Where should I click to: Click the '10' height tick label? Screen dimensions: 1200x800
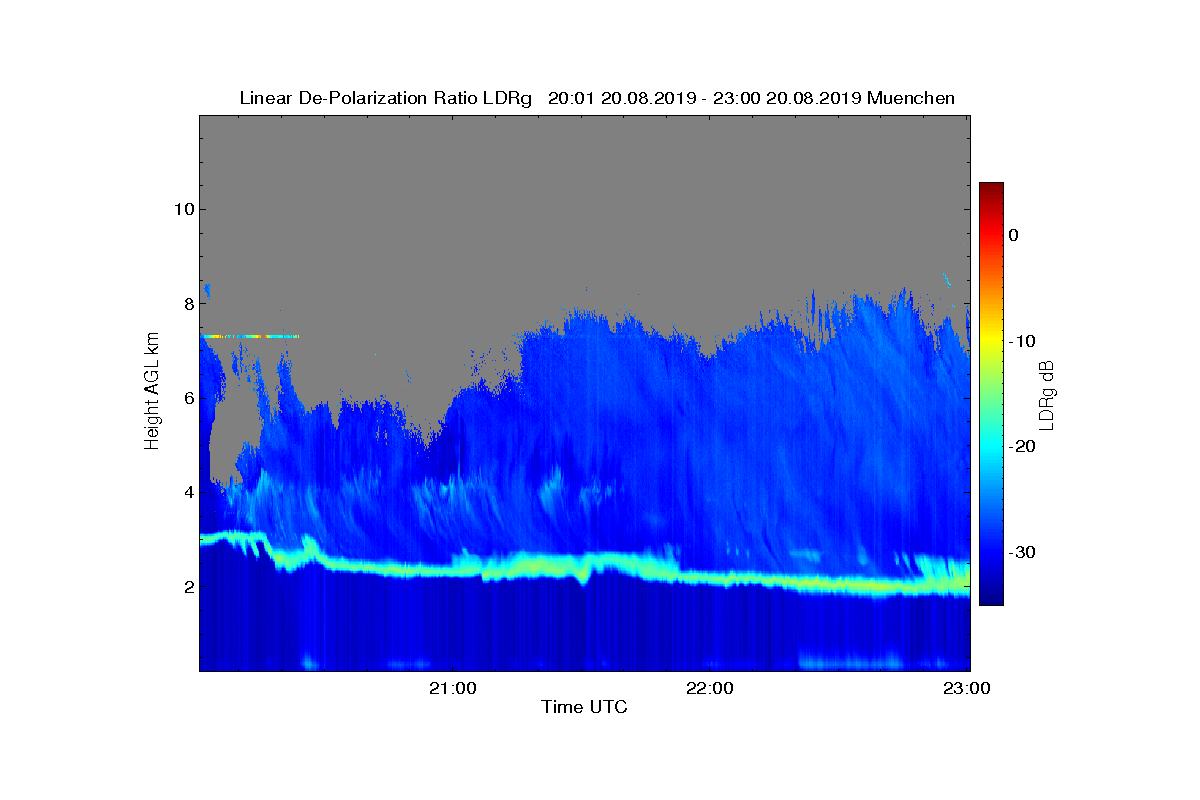[x=183, y=209]
